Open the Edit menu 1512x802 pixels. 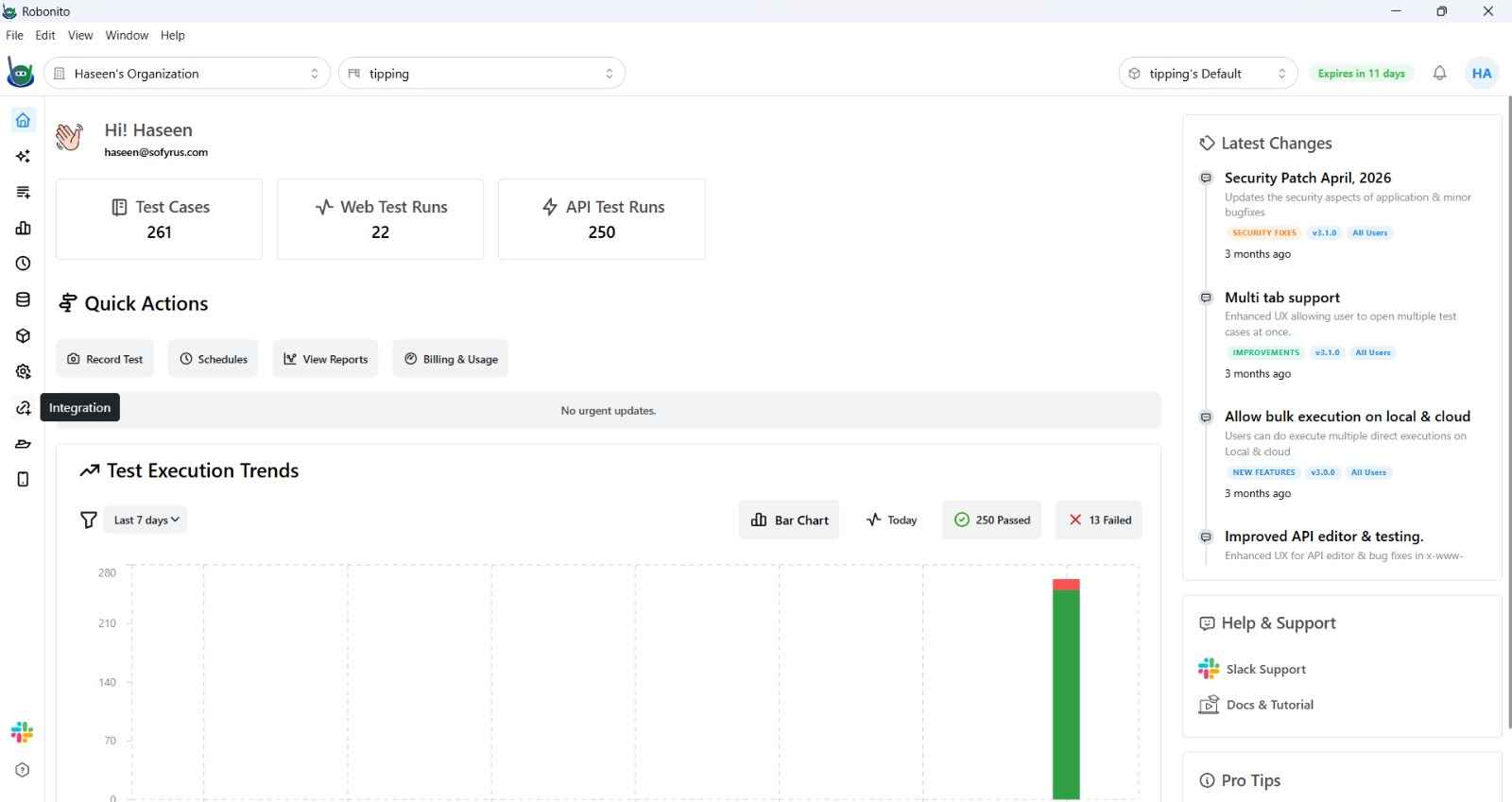[45, 35]
